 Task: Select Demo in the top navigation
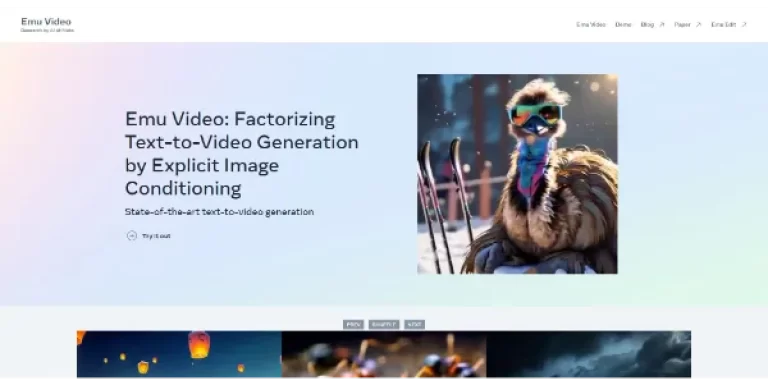[623, 24]
